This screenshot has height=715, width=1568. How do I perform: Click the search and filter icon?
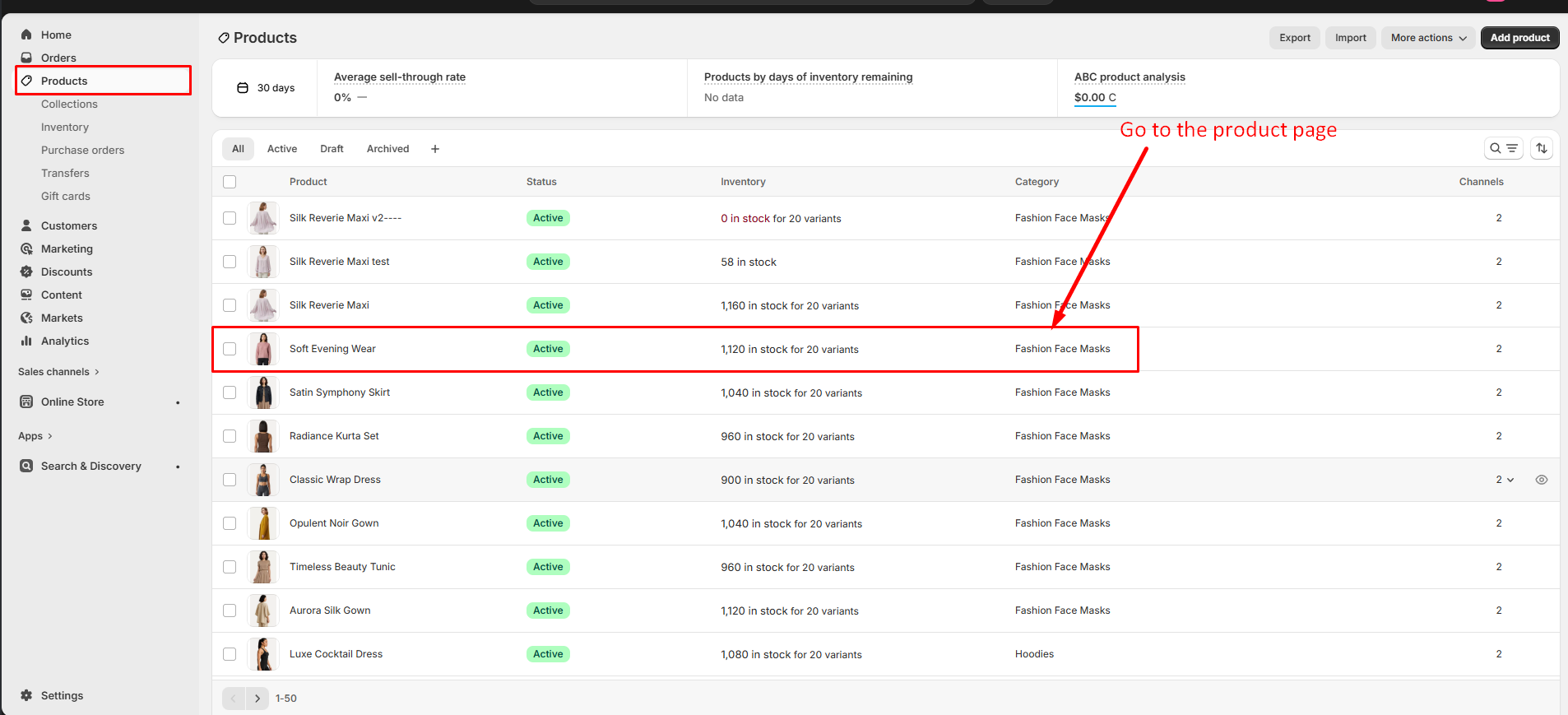[x=1503, y=148]
